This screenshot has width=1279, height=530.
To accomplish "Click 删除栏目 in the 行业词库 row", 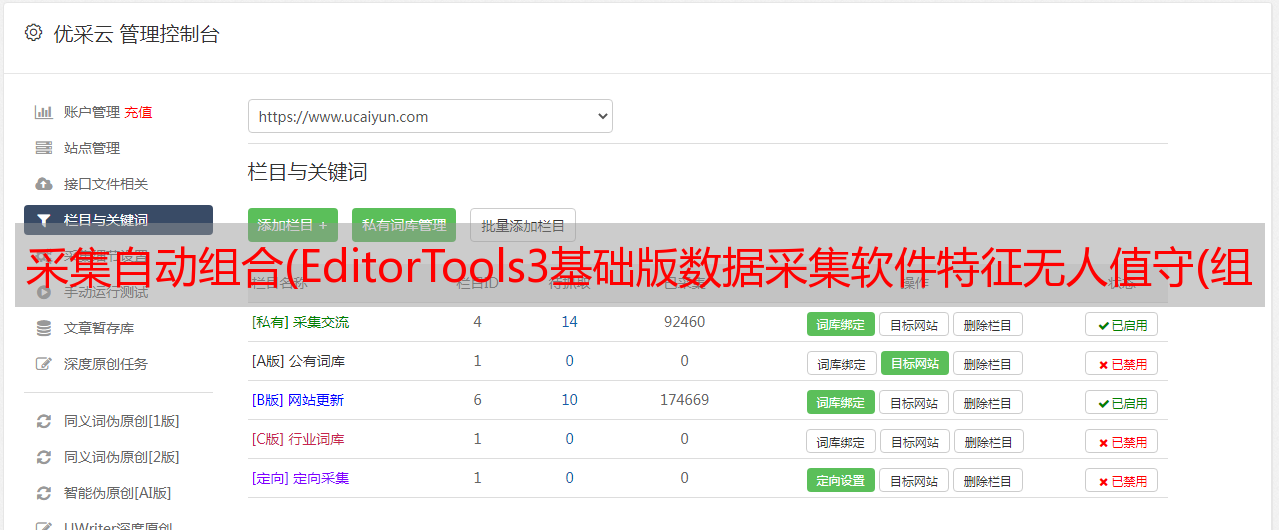I will [989, 441].
